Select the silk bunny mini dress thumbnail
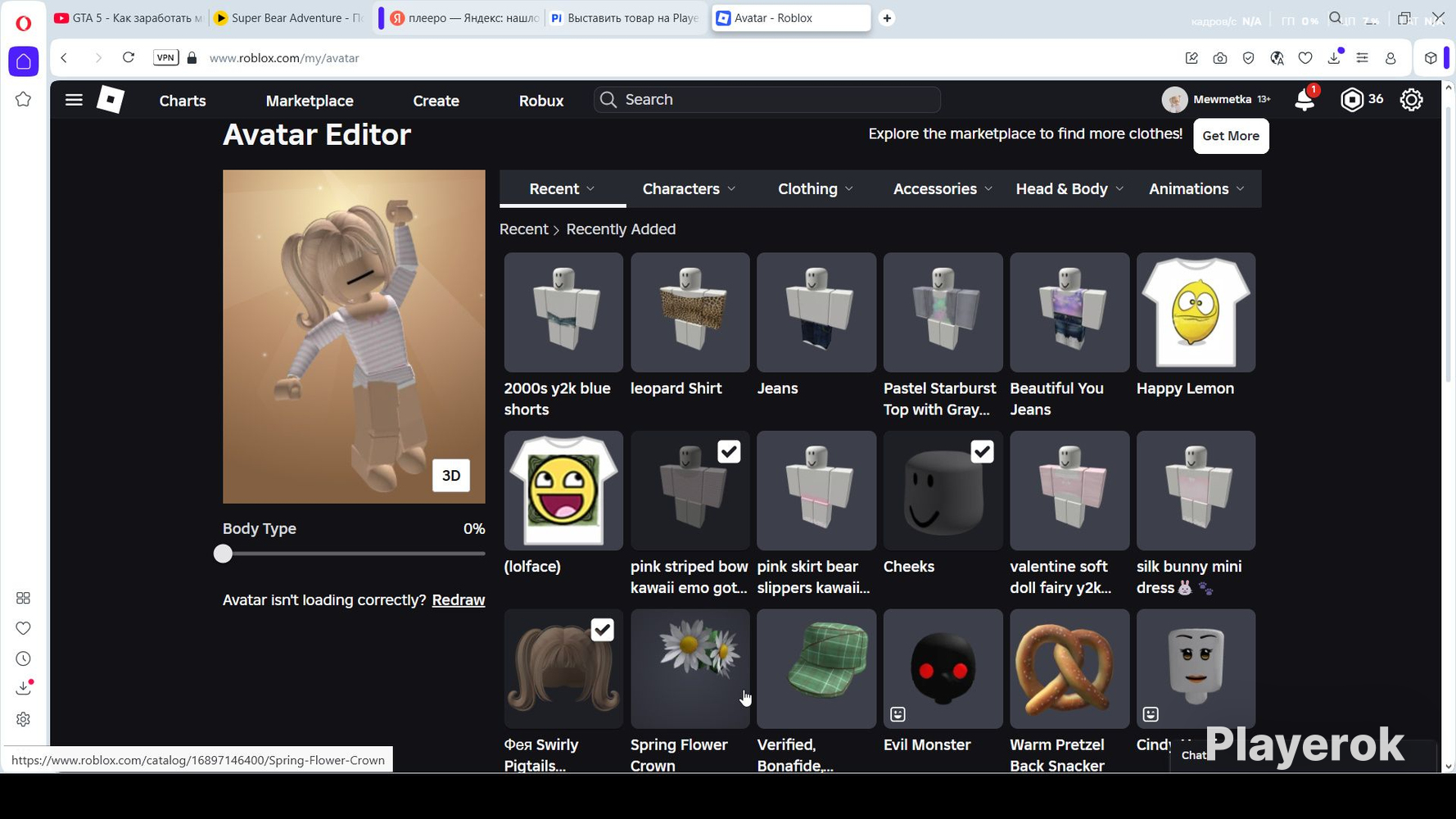 1196,491
